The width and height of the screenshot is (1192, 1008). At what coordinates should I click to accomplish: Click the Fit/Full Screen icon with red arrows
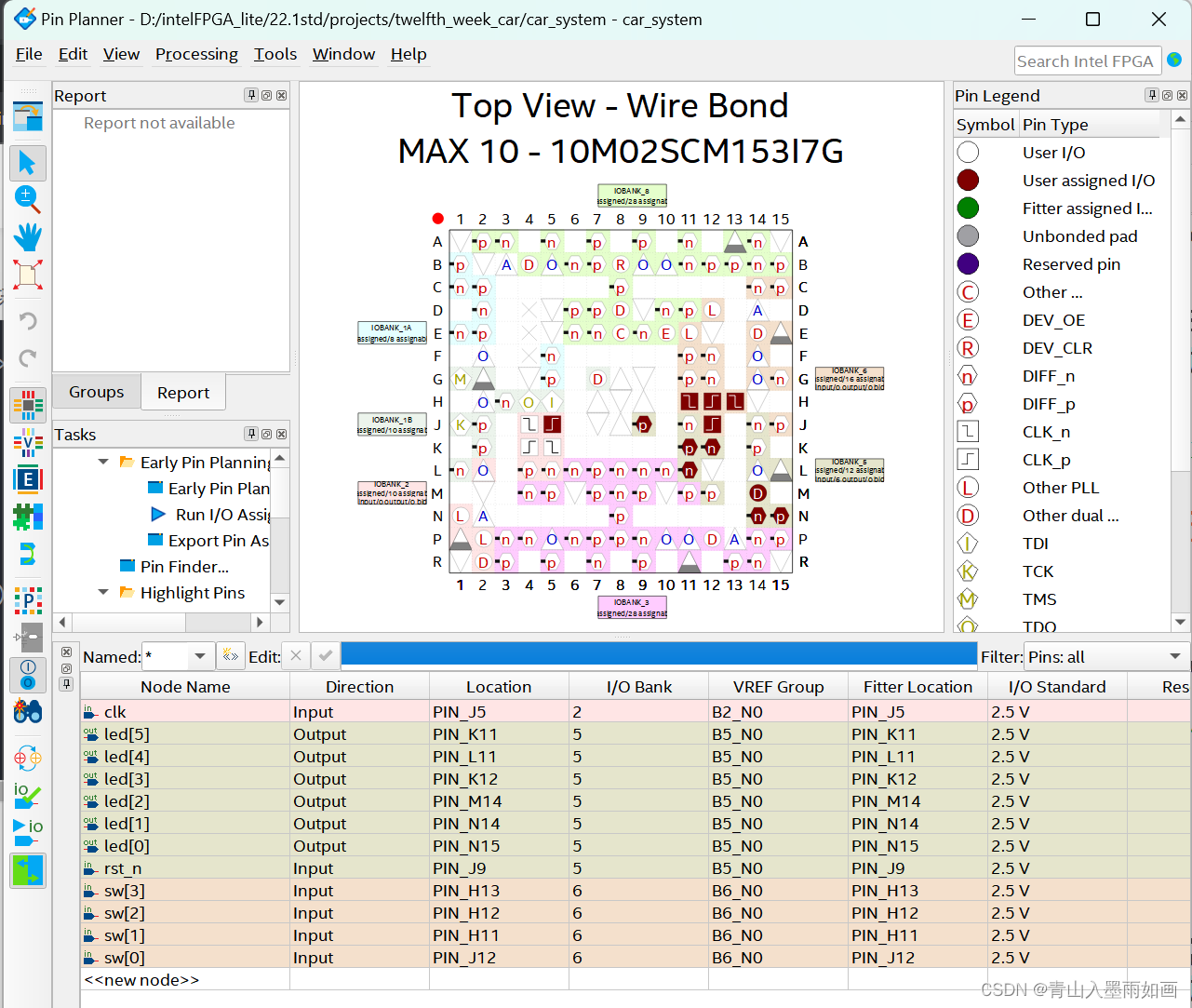28,274
